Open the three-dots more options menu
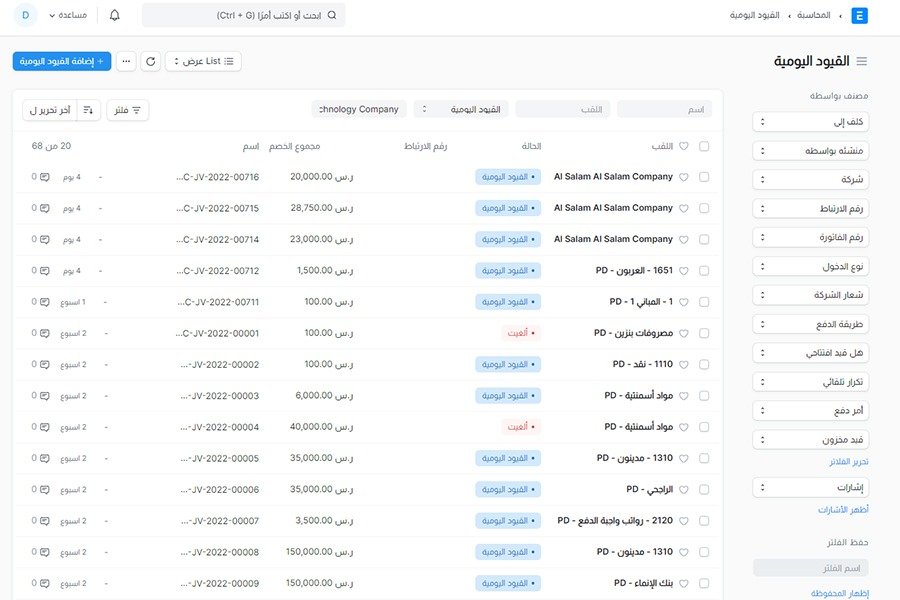The width and height of the screenshot is (900, 600). (x=126, y=62)
